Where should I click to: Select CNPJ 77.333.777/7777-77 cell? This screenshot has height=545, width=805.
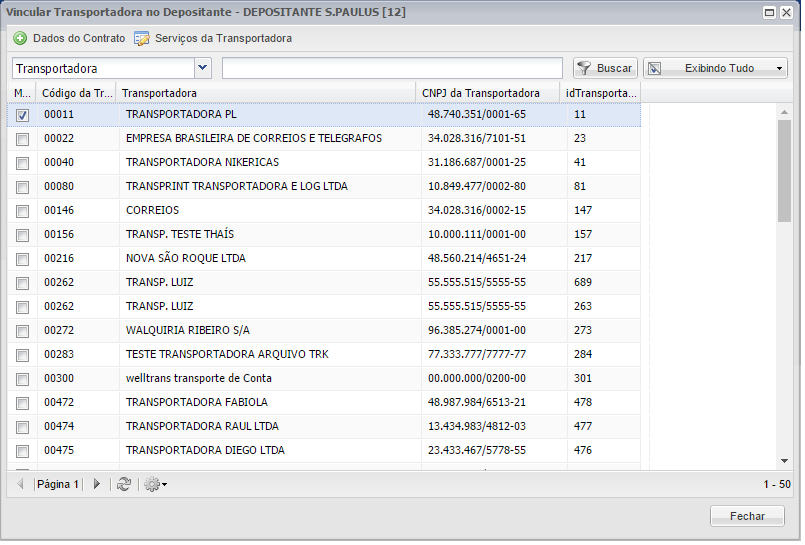click(x=494, y=354)
